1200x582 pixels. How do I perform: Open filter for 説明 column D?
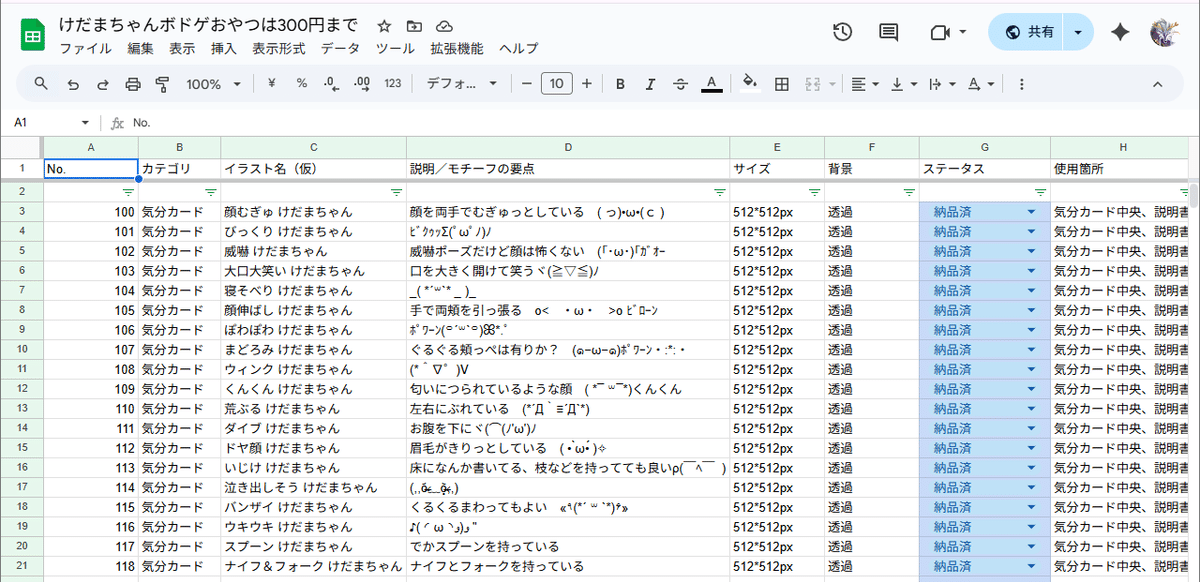[720, 191]
